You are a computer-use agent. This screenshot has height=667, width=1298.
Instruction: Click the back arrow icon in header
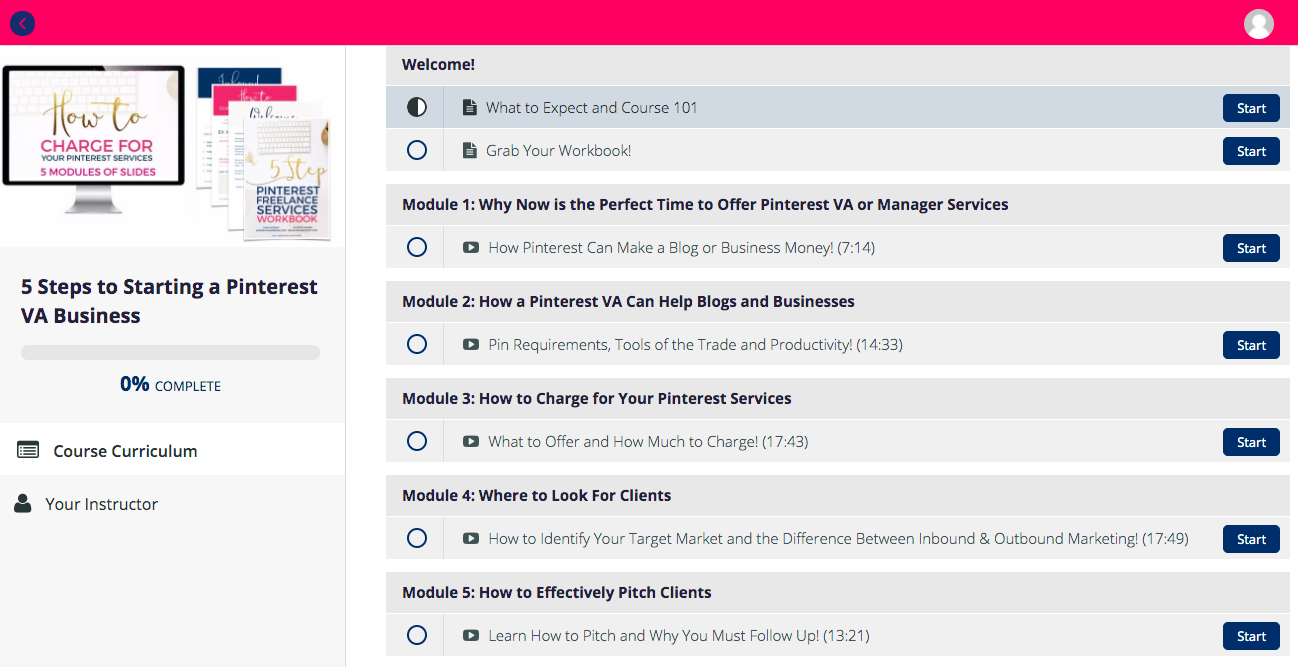coord(22,23)
